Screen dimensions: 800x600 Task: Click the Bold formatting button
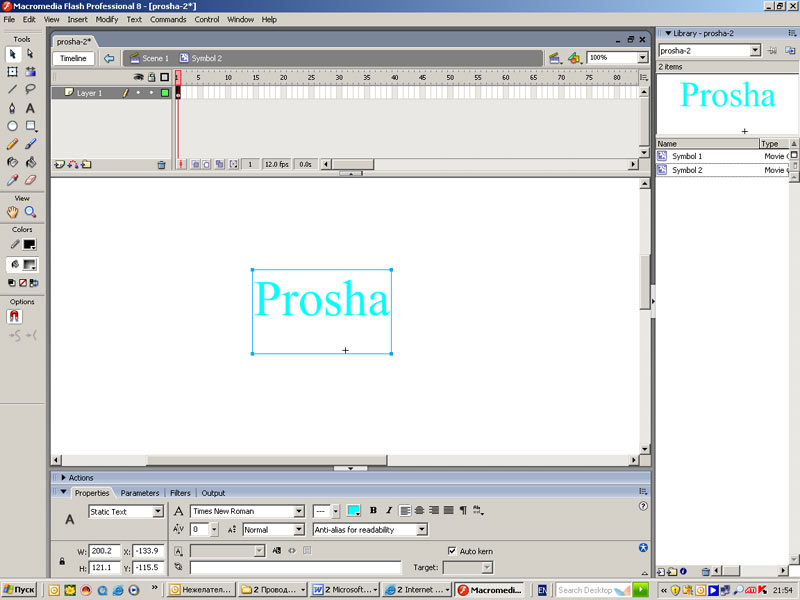pos(373,511)
